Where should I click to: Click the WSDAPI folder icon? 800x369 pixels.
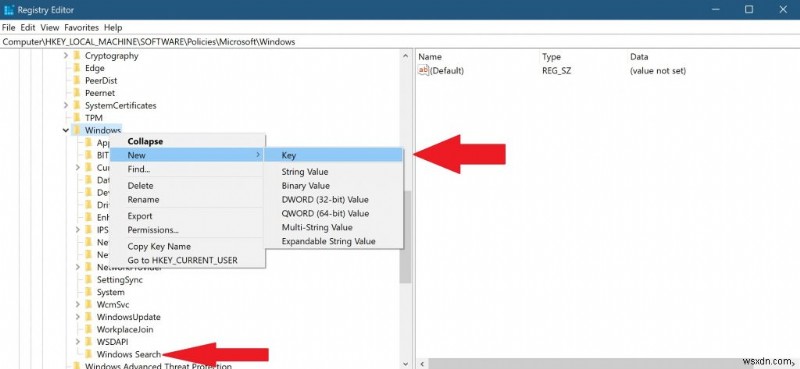pos(89,342)
